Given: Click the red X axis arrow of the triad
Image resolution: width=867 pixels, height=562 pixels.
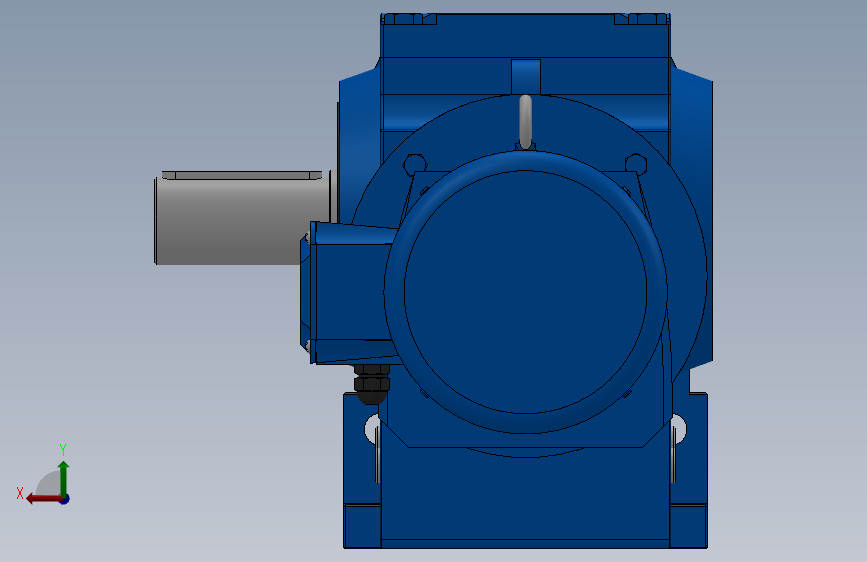Looking at the screenshot, I should 44,499.
